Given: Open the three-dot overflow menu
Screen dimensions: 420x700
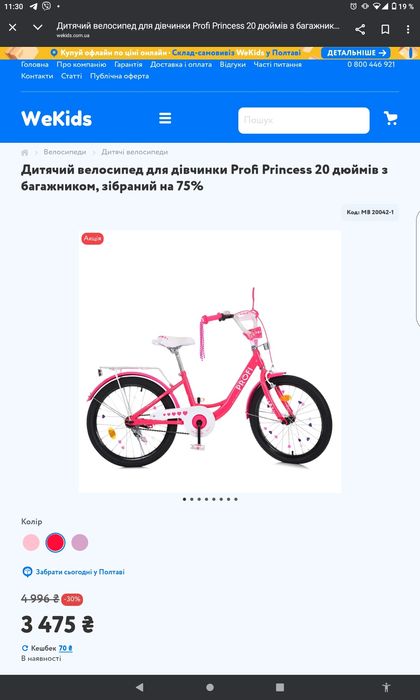Looking at the screenshot, I should (408, 29).
